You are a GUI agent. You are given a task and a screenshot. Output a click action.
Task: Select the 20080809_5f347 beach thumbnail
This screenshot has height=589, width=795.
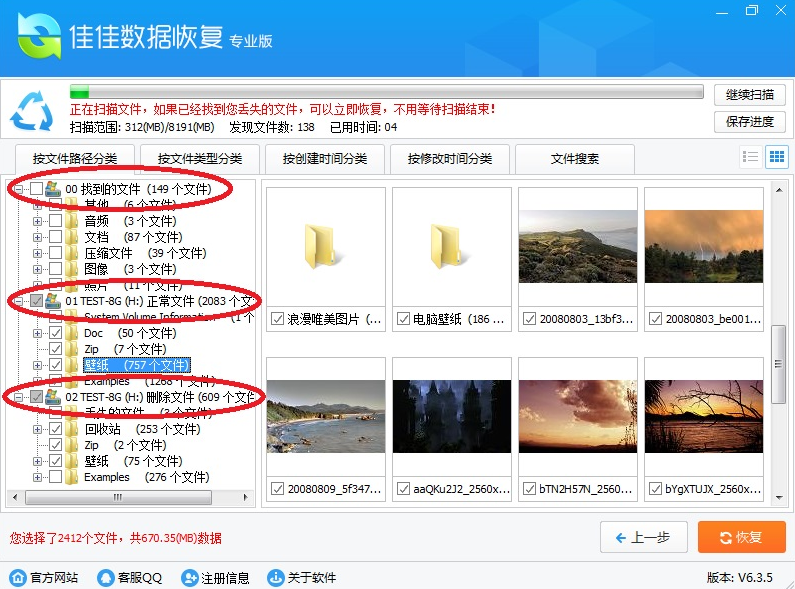(x=326, y=416)
